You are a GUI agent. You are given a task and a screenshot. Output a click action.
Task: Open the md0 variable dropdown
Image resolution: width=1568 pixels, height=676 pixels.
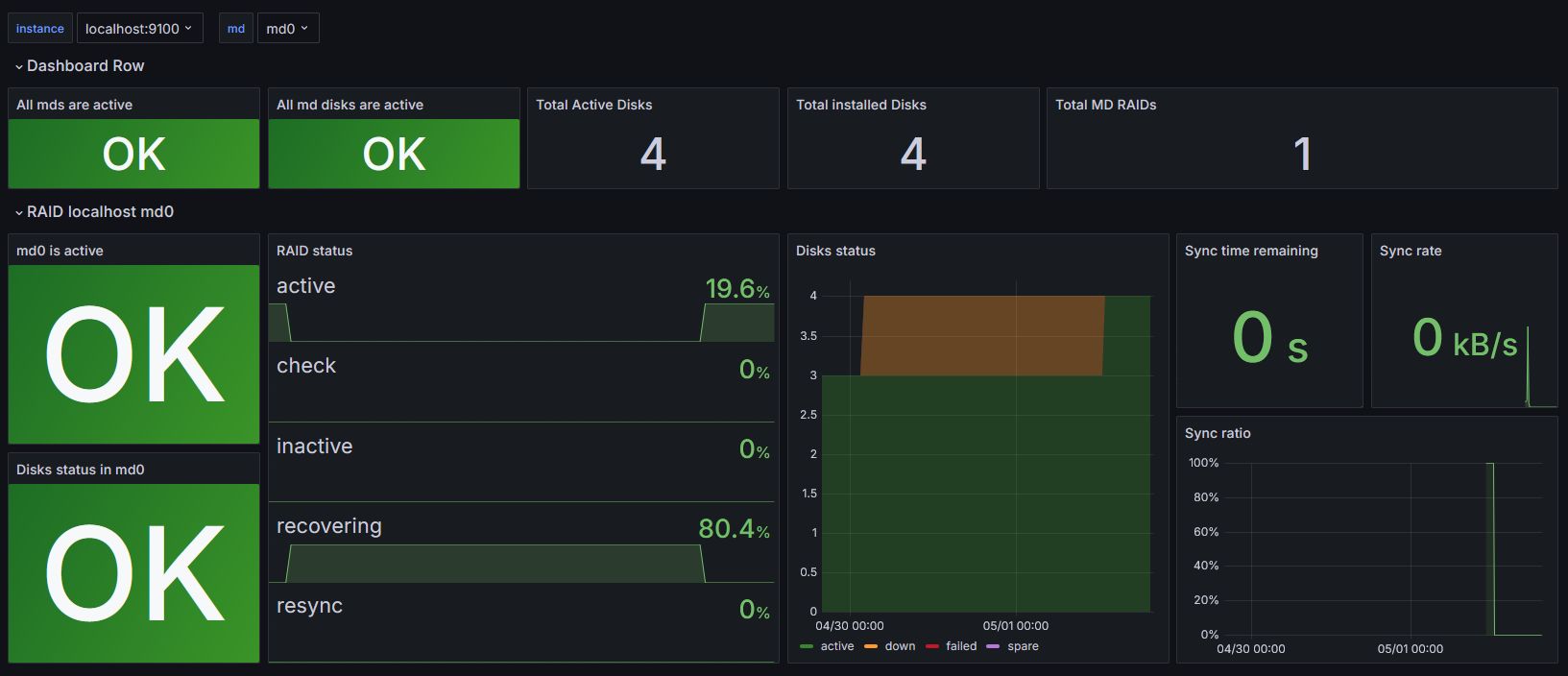point(288,29)
